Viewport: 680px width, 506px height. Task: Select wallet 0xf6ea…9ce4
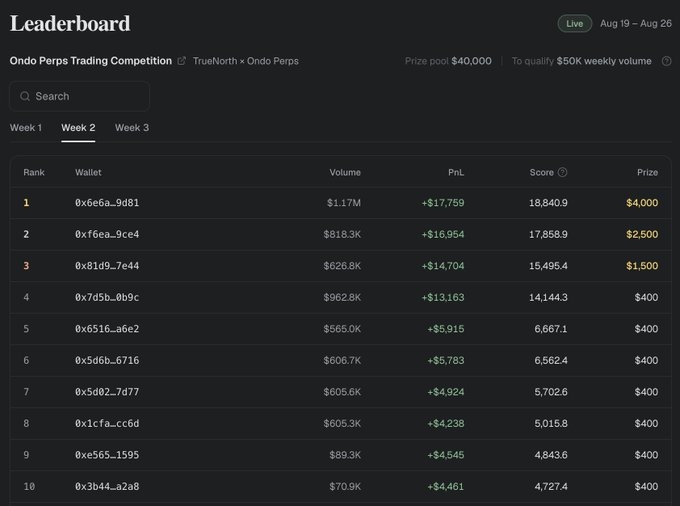tap(107, 234)
